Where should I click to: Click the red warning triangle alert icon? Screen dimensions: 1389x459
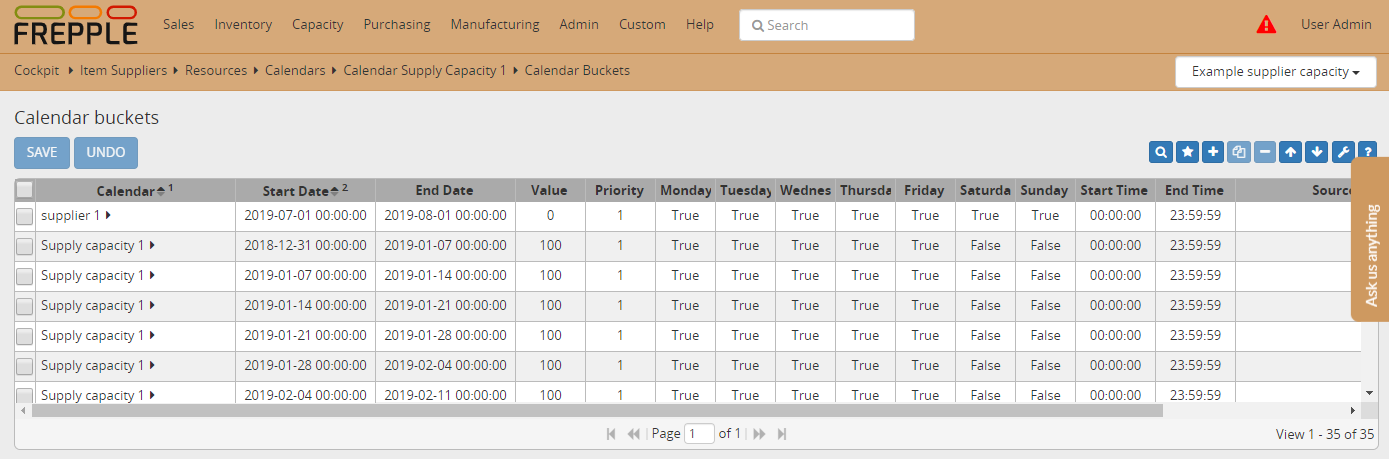click(1266, 24)
